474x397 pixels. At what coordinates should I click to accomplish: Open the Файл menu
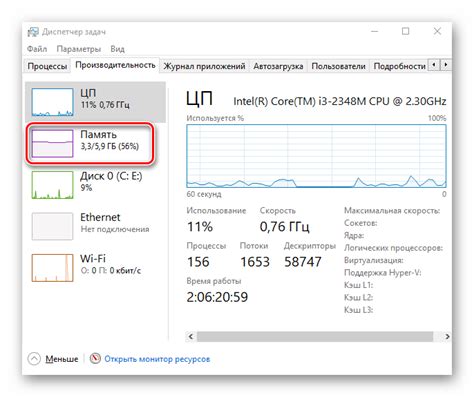[x=37, y=49]
